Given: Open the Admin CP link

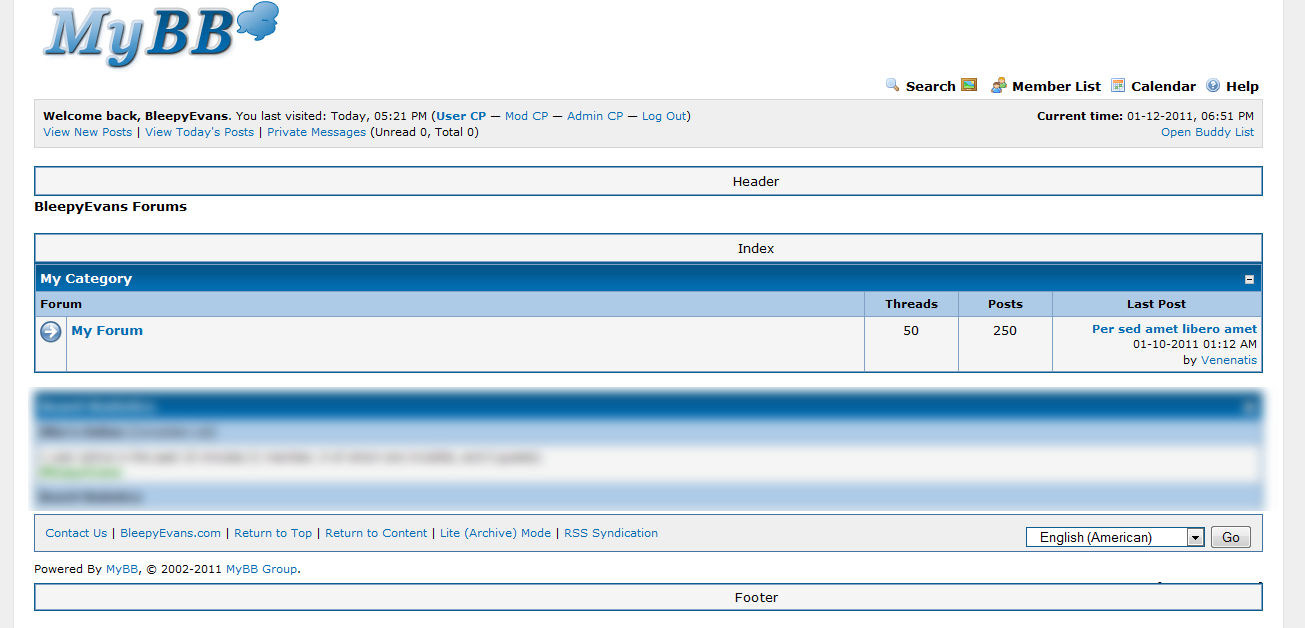Looking at the screenshot, I should click(595, 116).
